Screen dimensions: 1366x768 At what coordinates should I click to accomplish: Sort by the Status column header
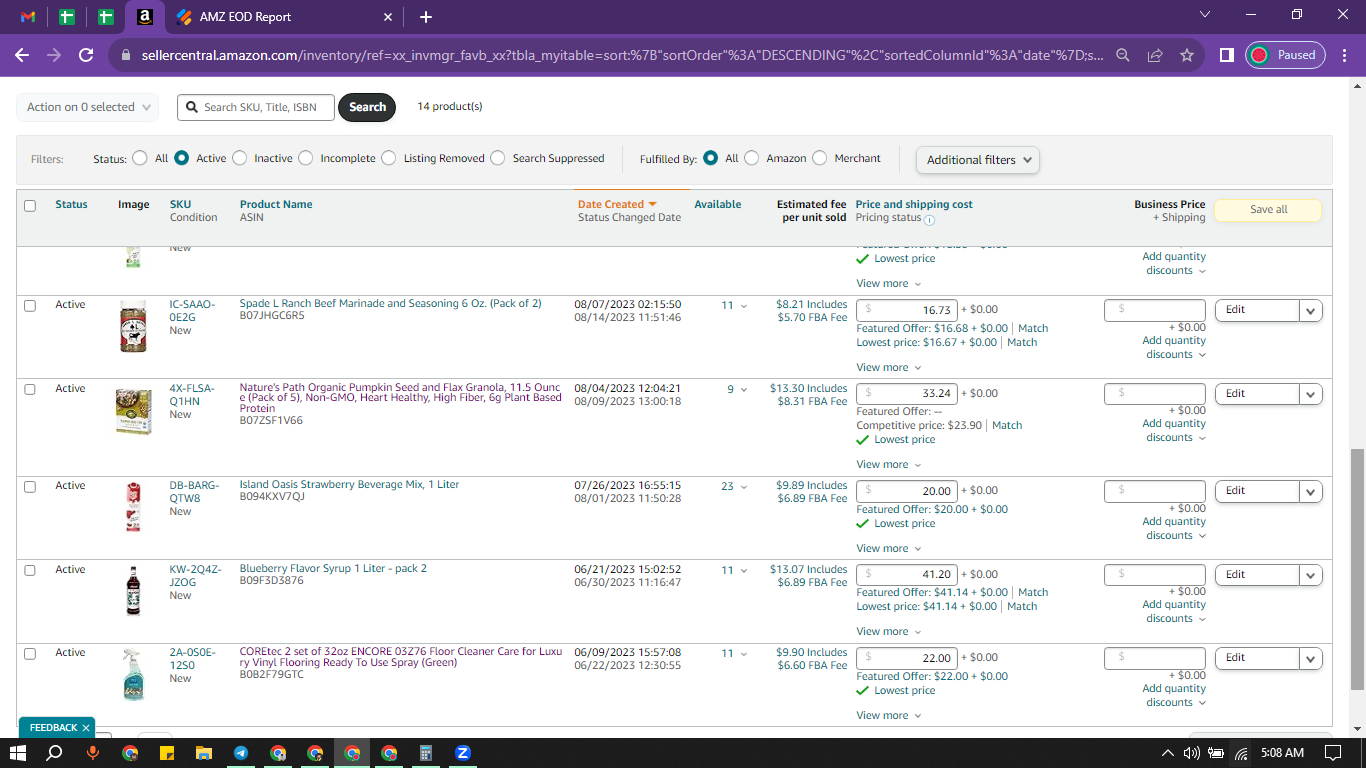[x=71, y=204]
